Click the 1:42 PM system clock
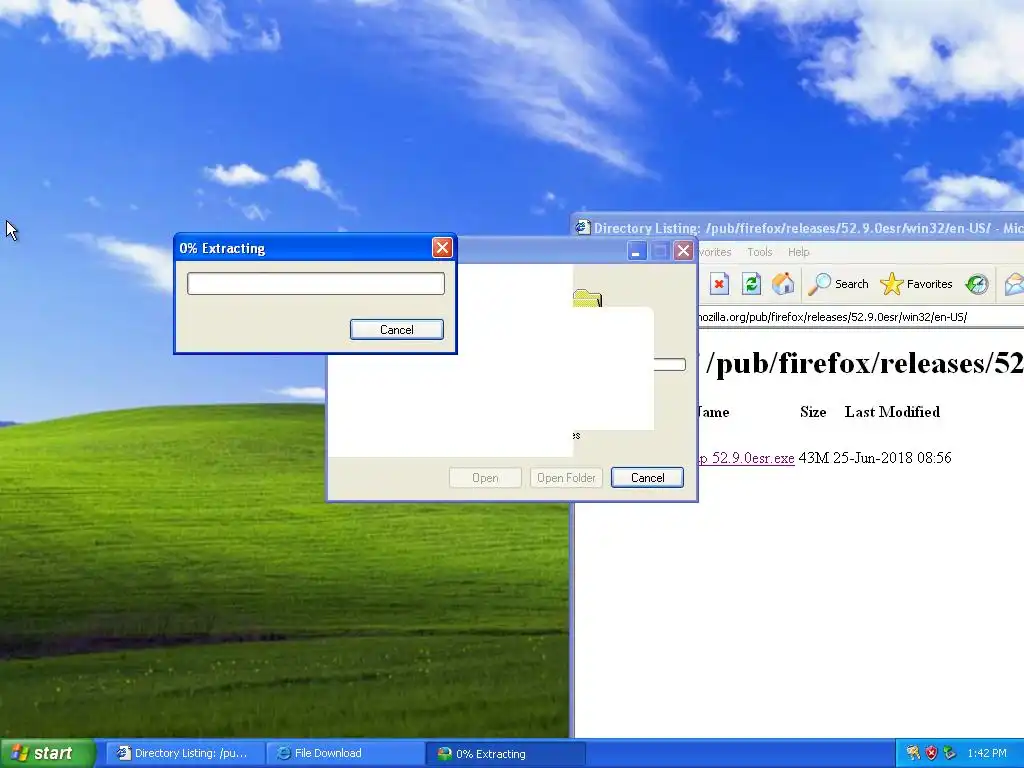 point(987,754)
